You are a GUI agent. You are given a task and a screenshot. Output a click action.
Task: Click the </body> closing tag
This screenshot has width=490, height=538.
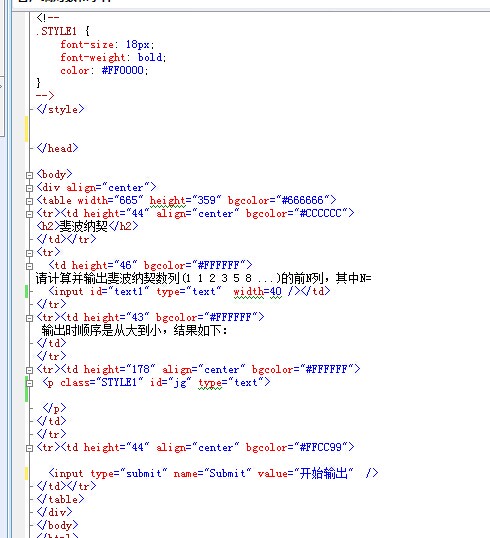coord(57,525)
